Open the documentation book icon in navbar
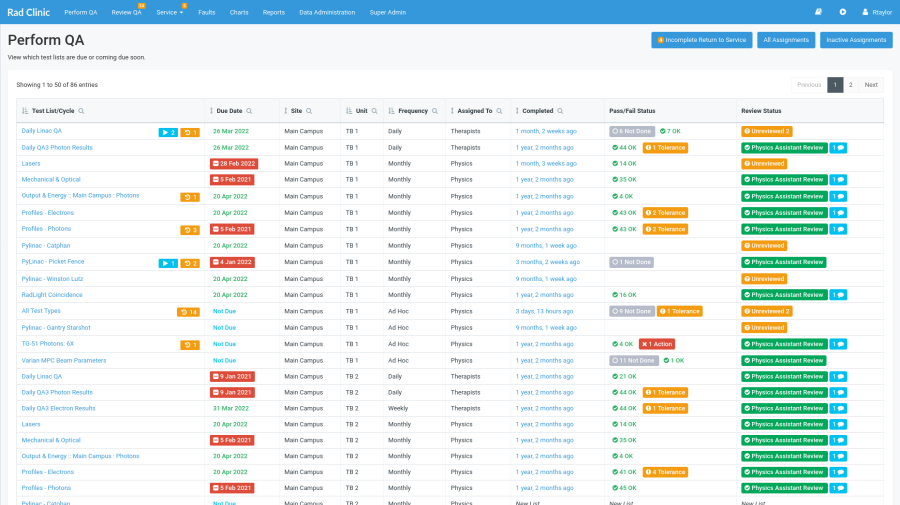 pos(818,12)
